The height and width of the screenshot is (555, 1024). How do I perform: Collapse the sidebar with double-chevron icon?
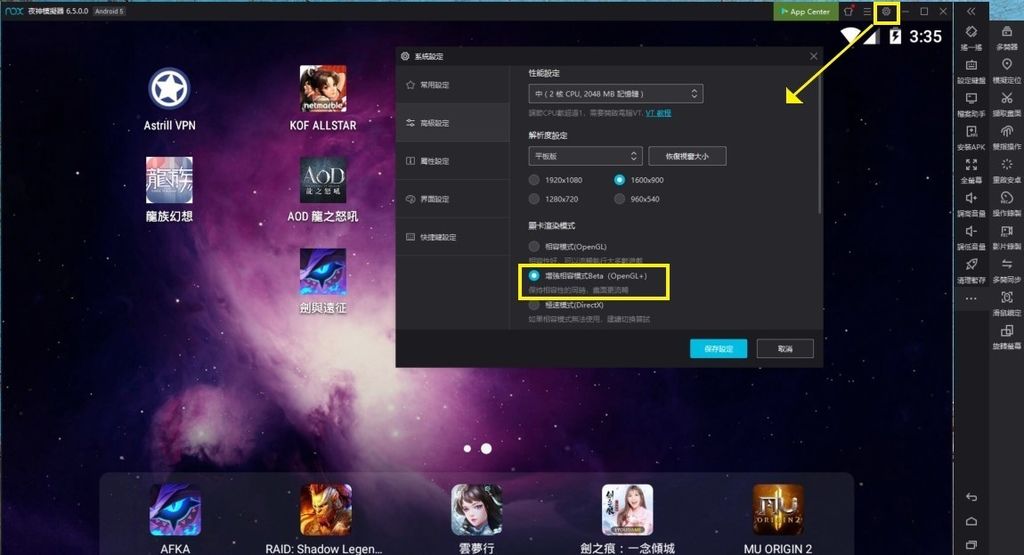971,12
